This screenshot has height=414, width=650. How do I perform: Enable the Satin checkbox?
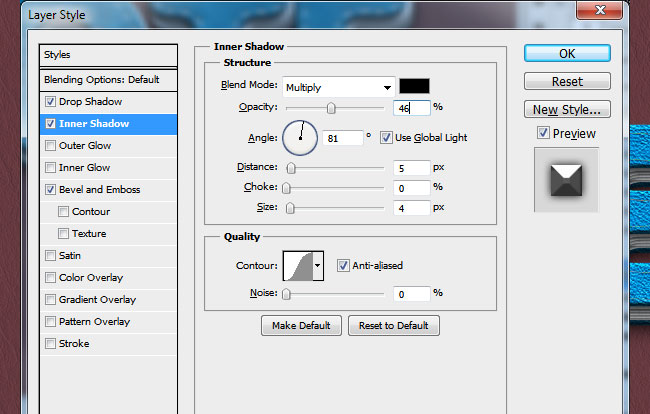pos(51,255)
